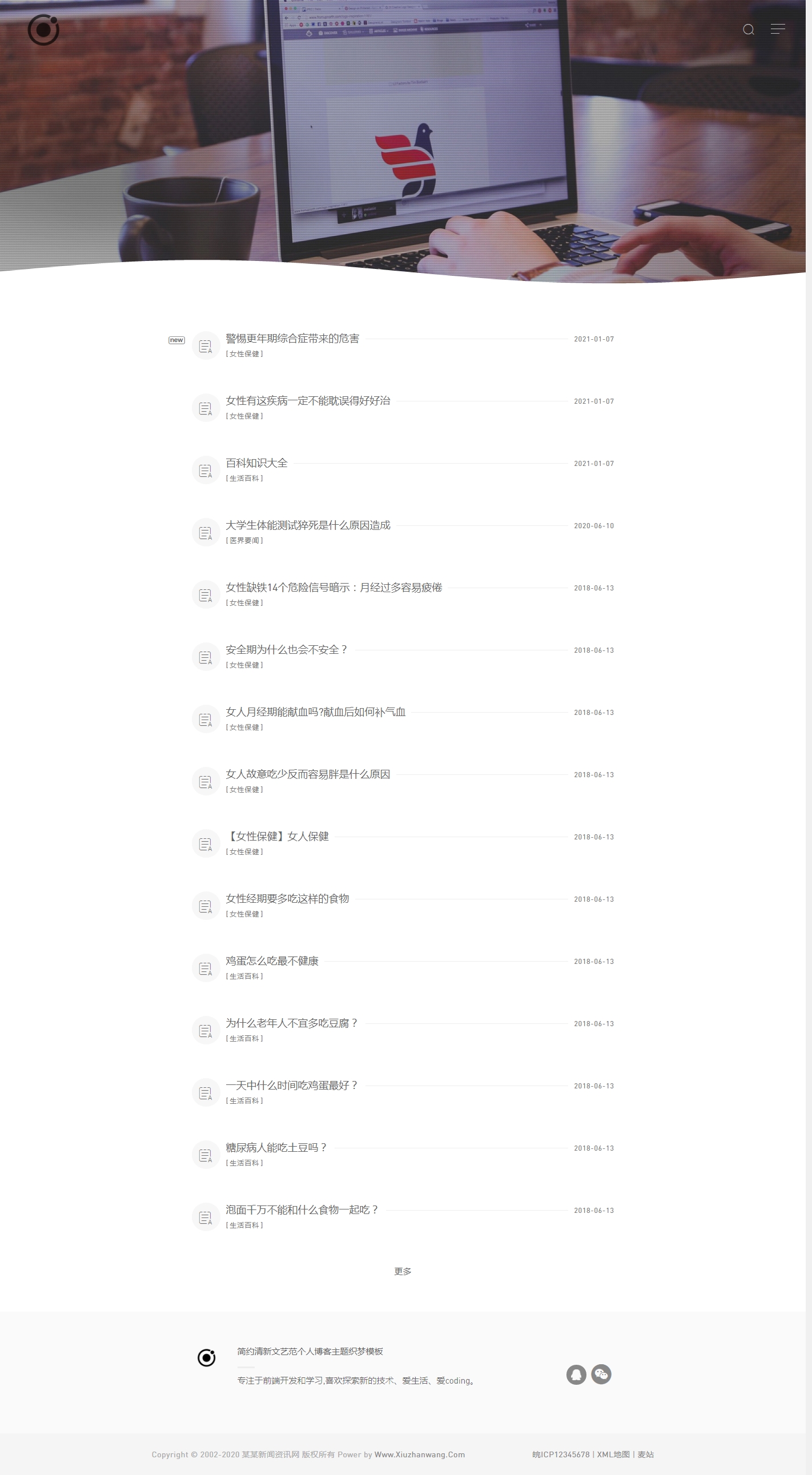Open Www.Xiuzhanwang.Com footer link
The height and width of the screenshot is (1475, 812).
click(419, 1454)
